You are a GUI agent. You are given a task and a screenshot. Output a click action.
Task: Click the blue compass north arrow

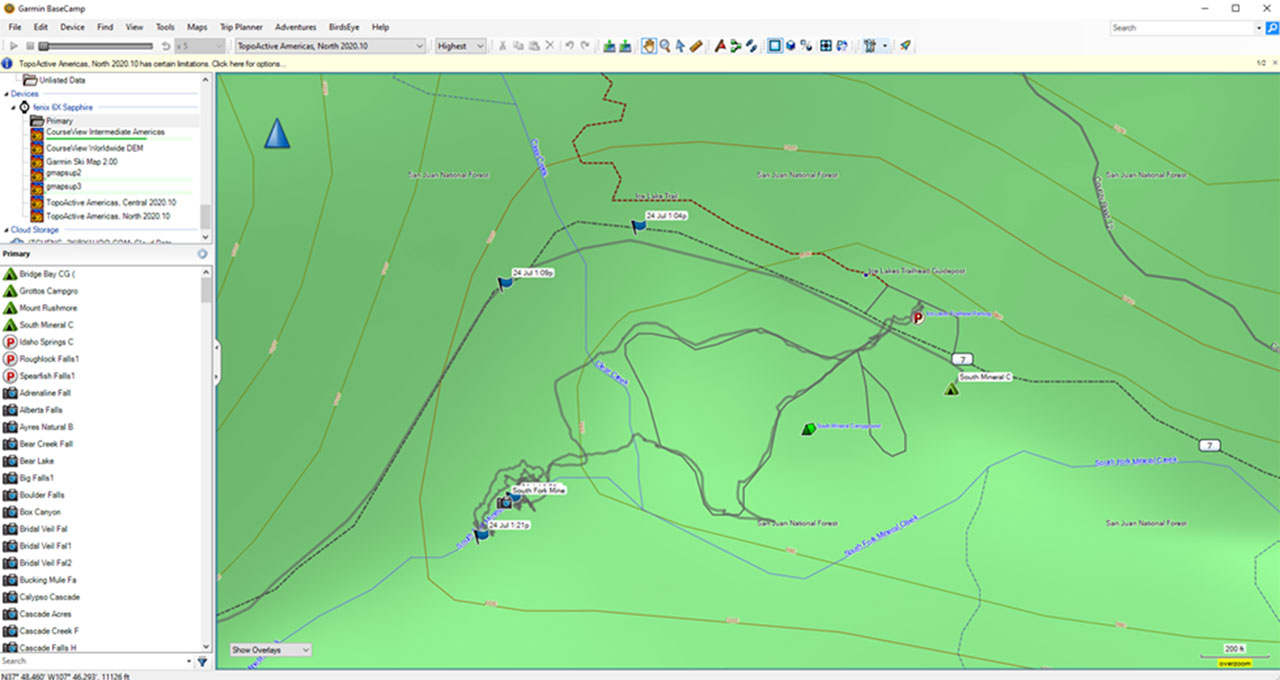pyautogui.click(x=277, y=133)
